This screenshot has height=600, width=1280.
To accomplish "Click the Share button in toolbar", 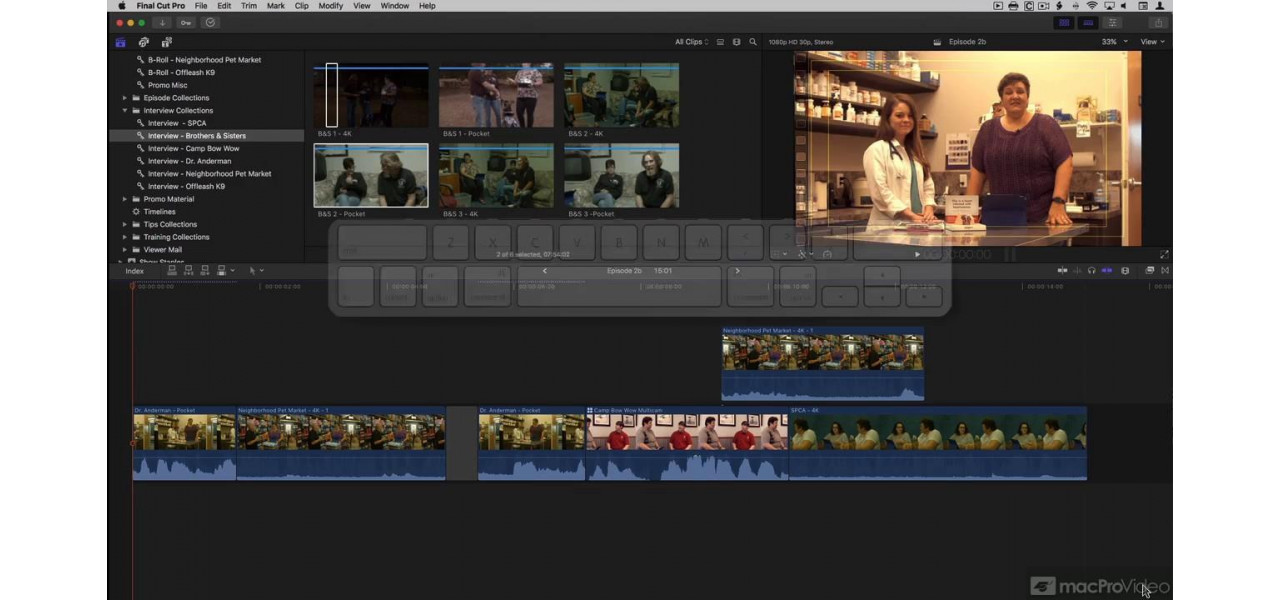I will coord(1158,23).
